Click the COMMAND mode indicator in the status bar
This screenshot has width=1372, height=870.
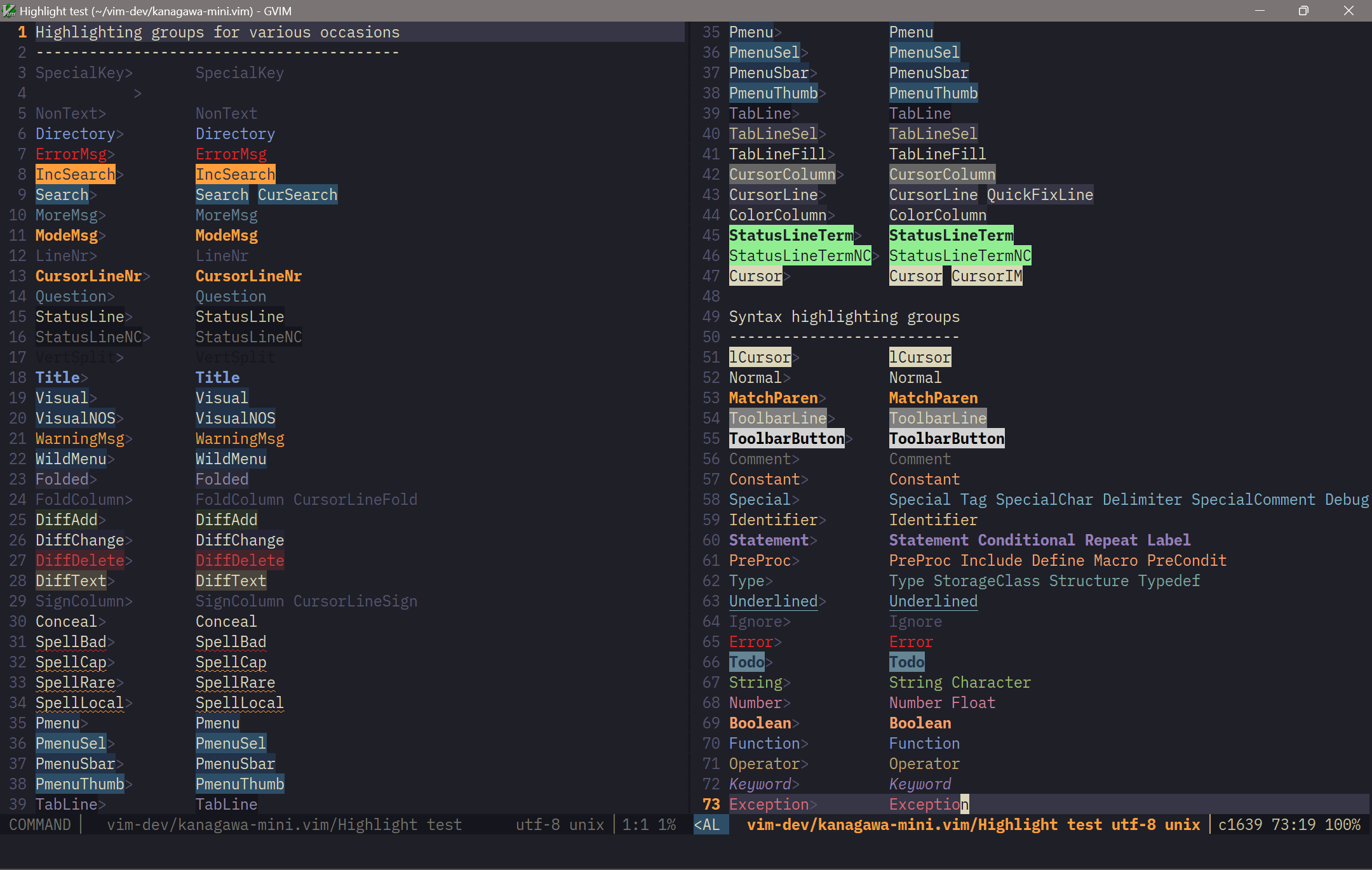(40, 824)
